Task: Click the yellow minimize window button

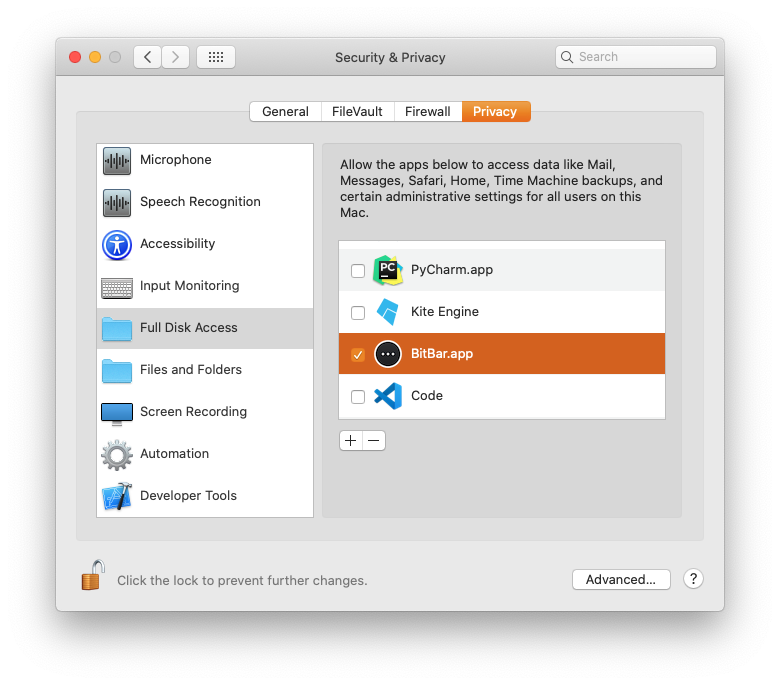Action: [x=95, y=57]
